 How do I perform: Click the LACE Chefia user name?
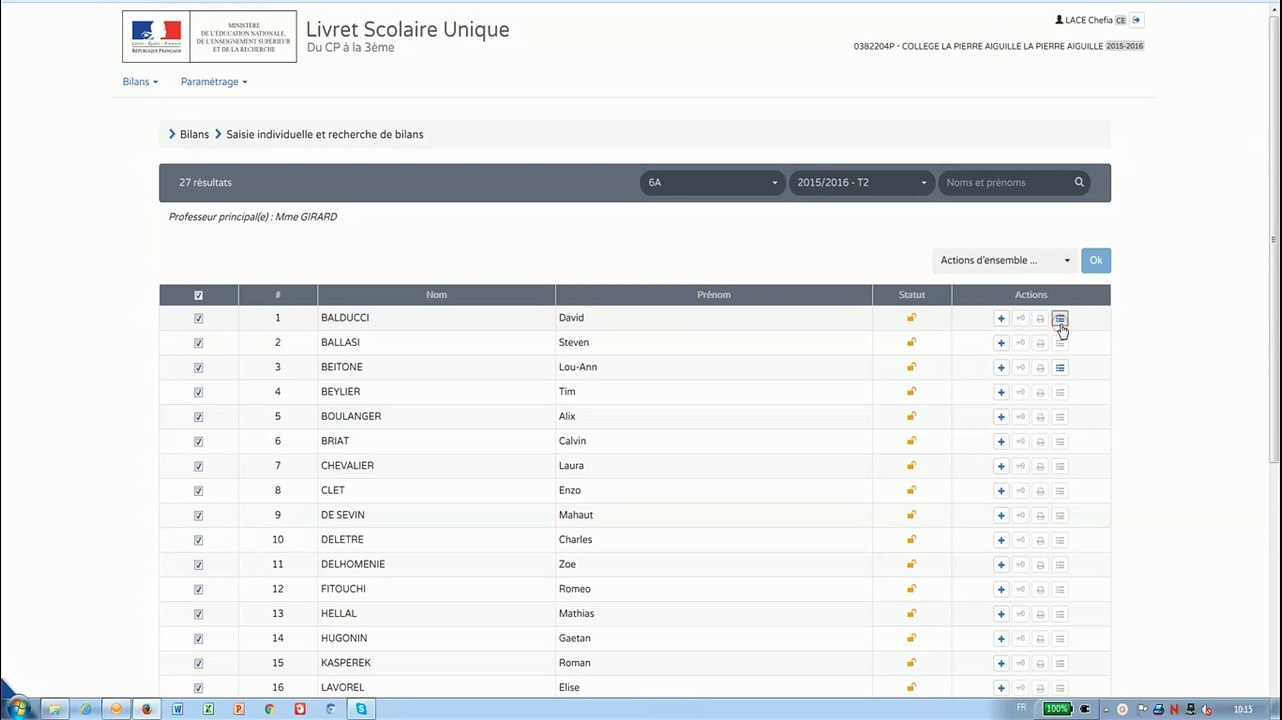pos(1089,20)
